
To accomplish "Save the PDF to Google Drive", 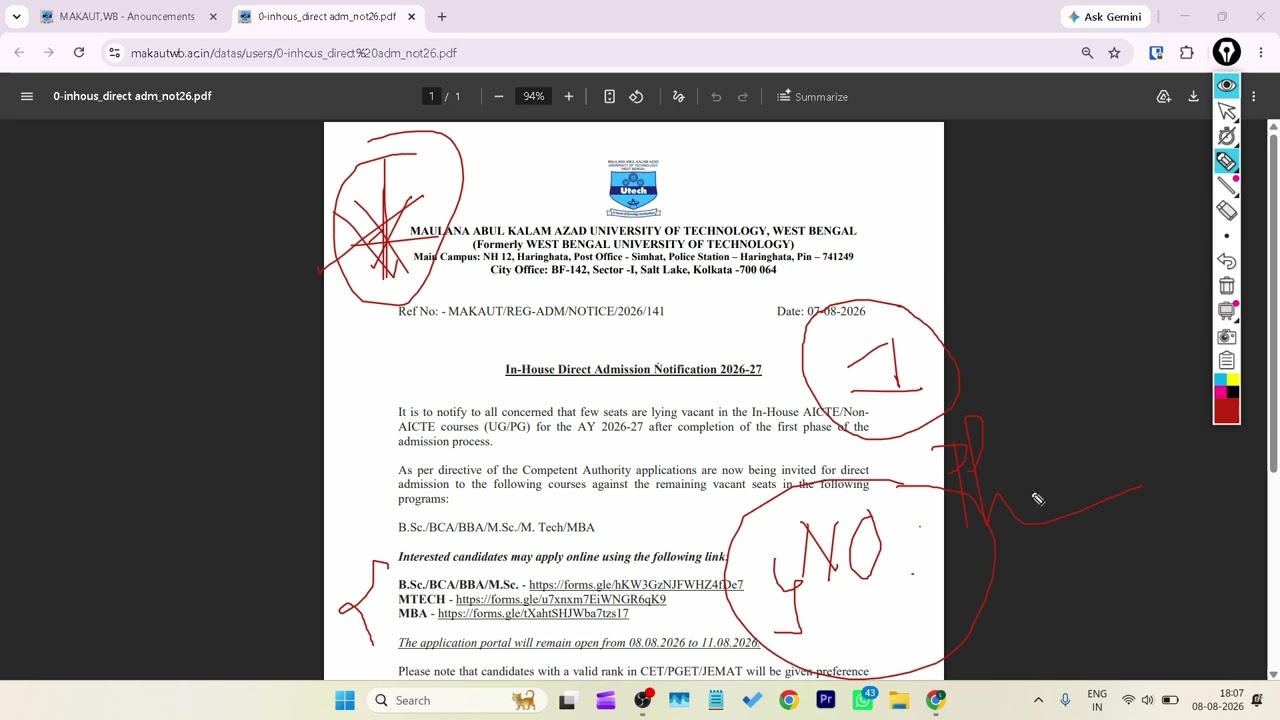I will pyautogui.click(x=1163, y=96).
